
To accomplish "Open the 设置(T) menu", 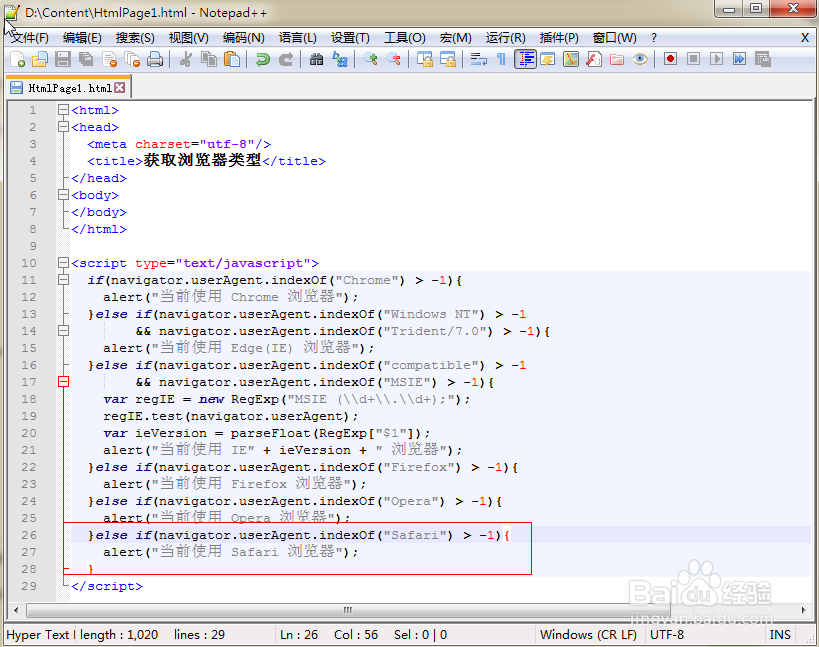I will [350, 38].
